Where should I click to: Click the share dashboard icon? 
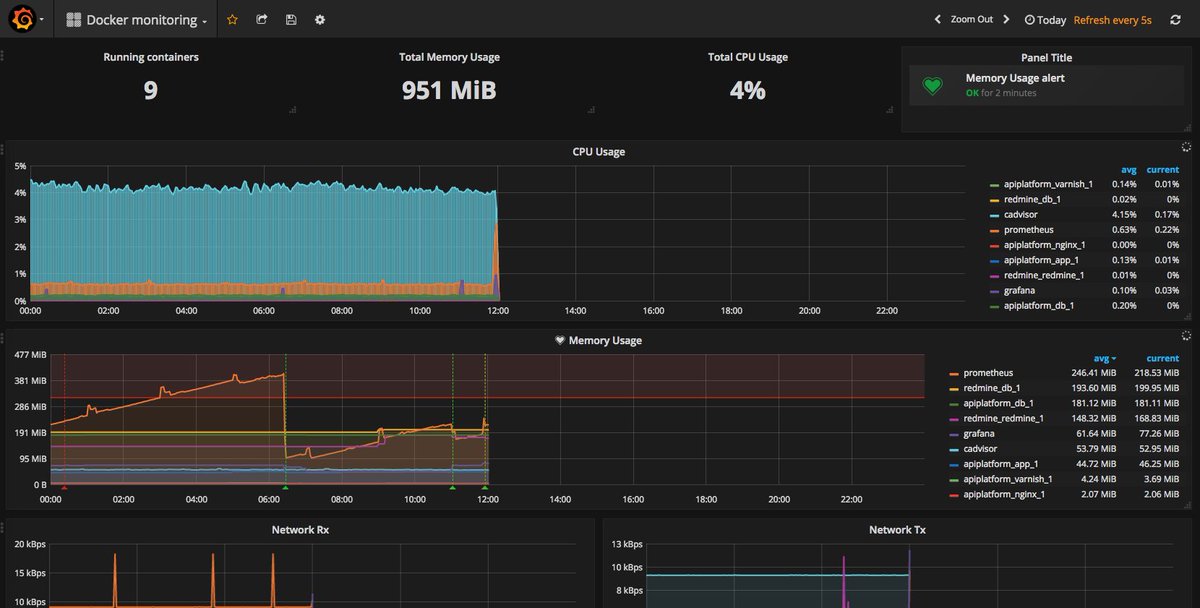click(262, 19)
